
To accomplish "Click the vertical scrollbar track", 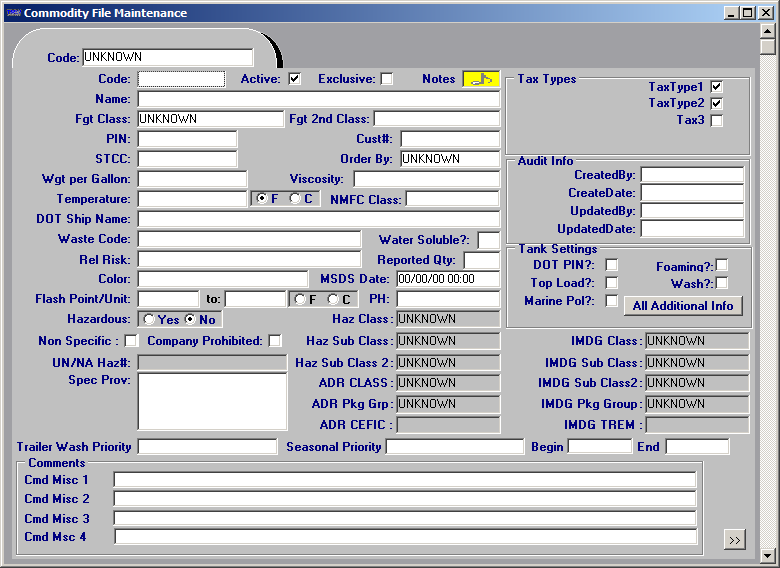I will coord(767,300).
